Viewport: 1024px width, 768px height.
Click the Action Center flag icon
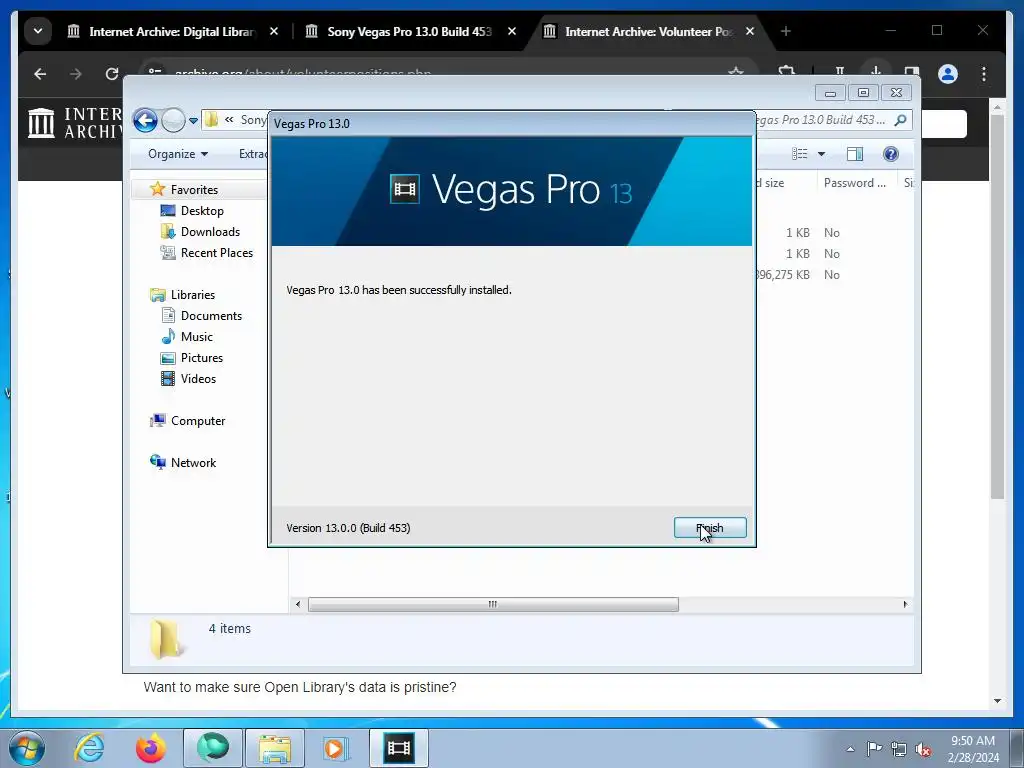(874, 748)
